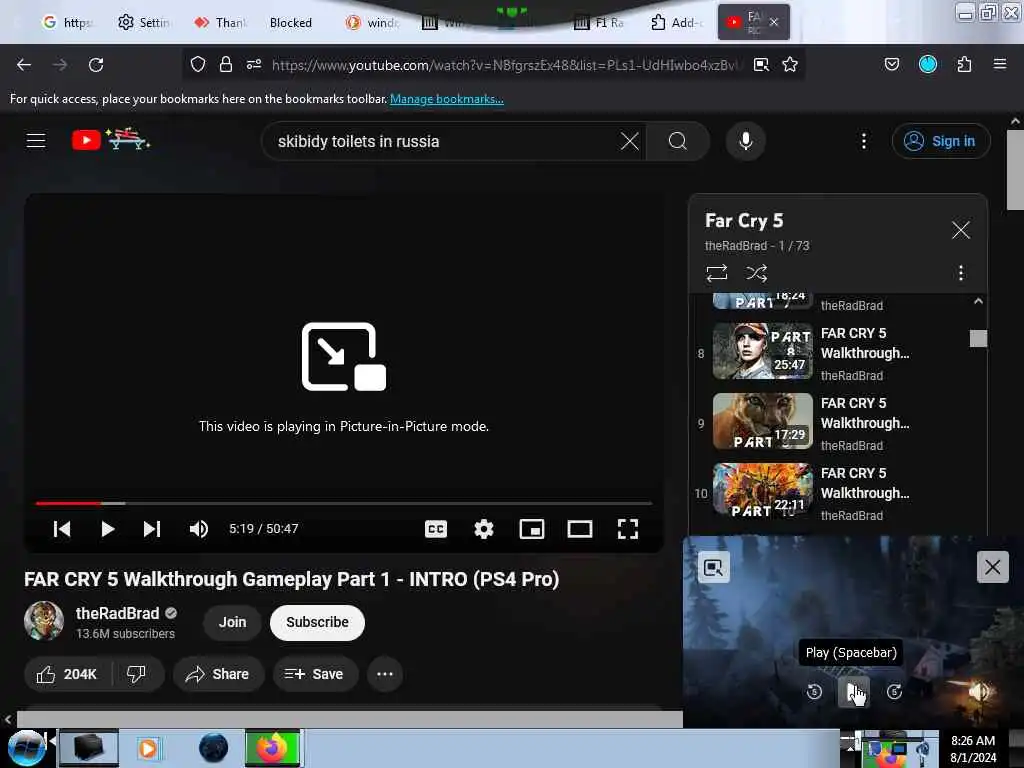Click playlist scrollbar thumb
This screenshot has height=768, width=1024.
point(978,338)
